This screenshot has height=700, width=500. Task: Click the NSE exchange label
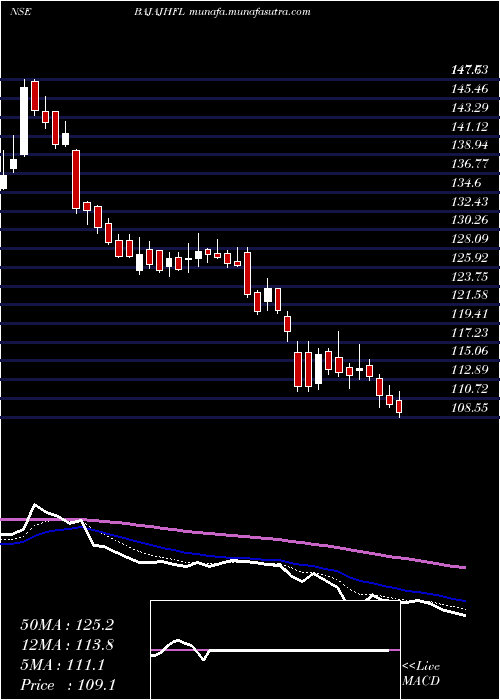pyautogui.click(x=20, y=12)
